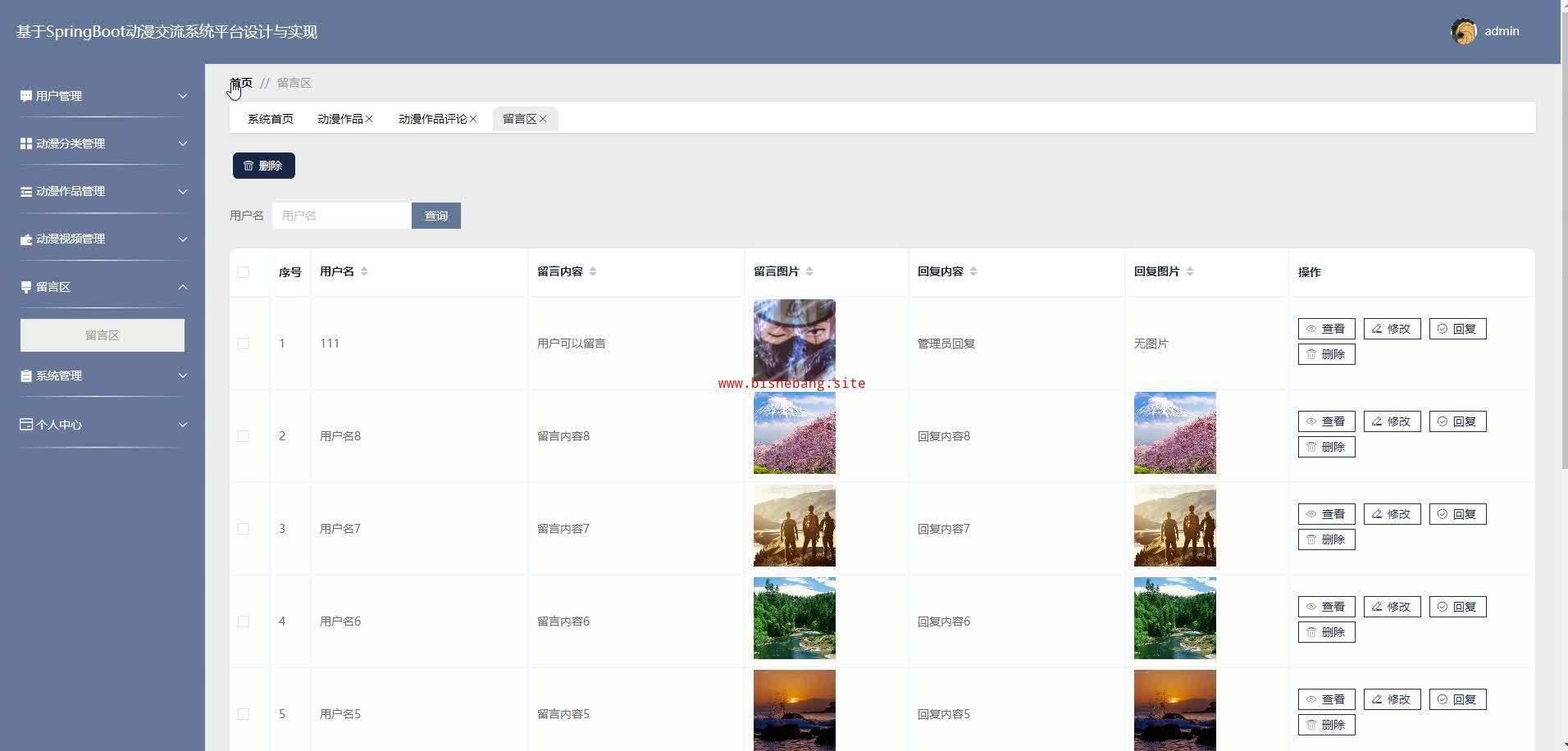Sort by 留言内容 column arrows
Screen dimensions: 1568x751
pyautogui.click(x=593, y=271)
